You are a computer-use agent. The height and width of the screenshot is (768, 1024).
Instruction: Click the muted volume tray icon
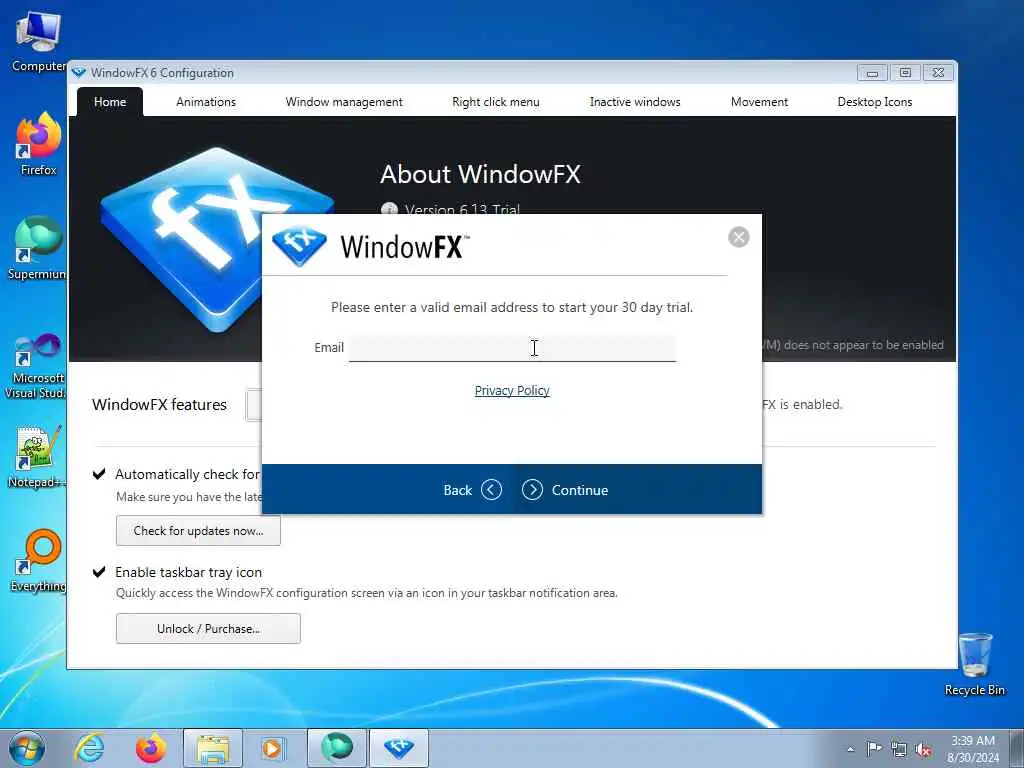[923, 749]
